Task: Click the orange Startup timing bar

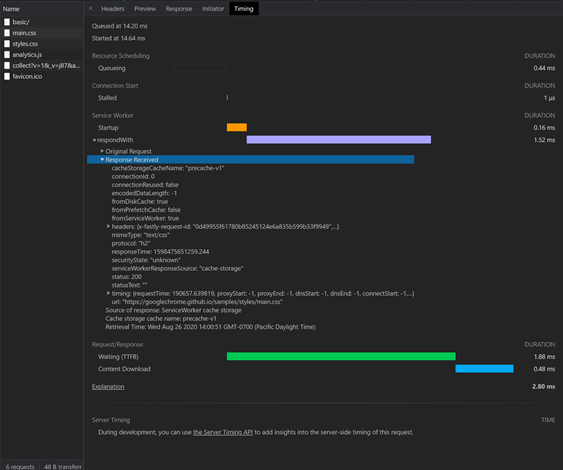Action: tap(237, 127)
